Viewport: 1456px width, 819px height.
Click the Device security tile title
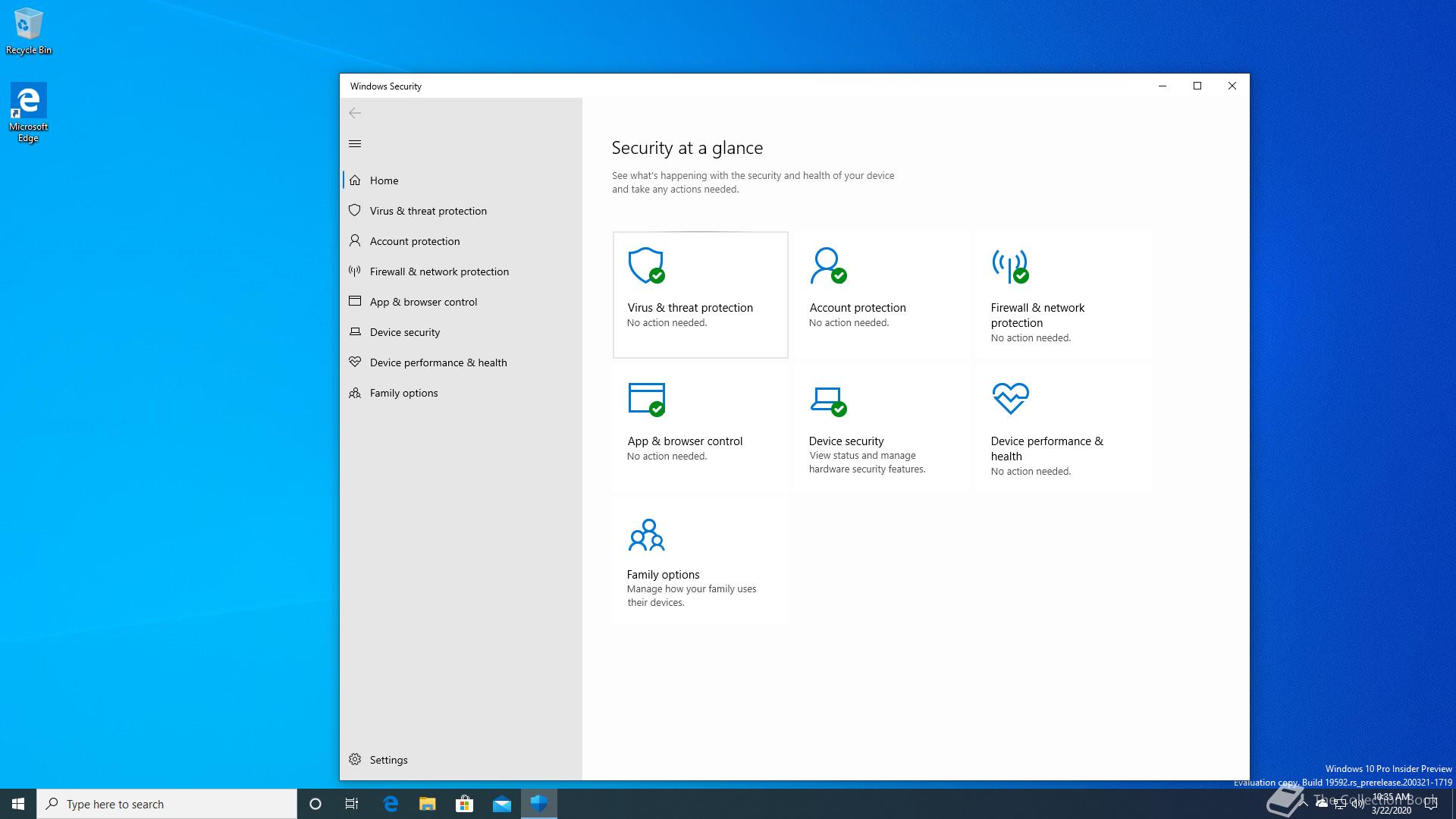tap(846, 441)
